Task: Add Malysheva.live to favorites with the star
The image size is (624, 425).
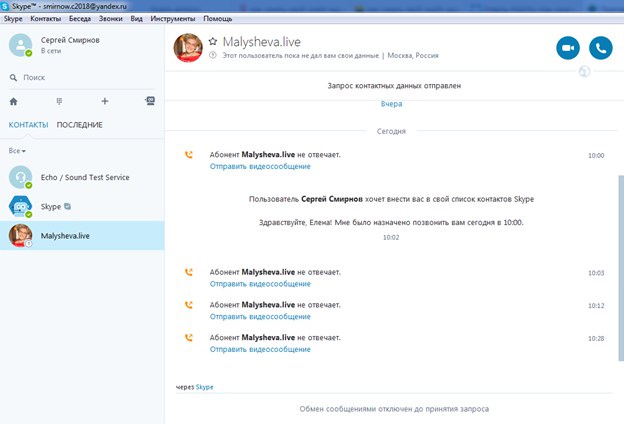Action: click(213, 41)
